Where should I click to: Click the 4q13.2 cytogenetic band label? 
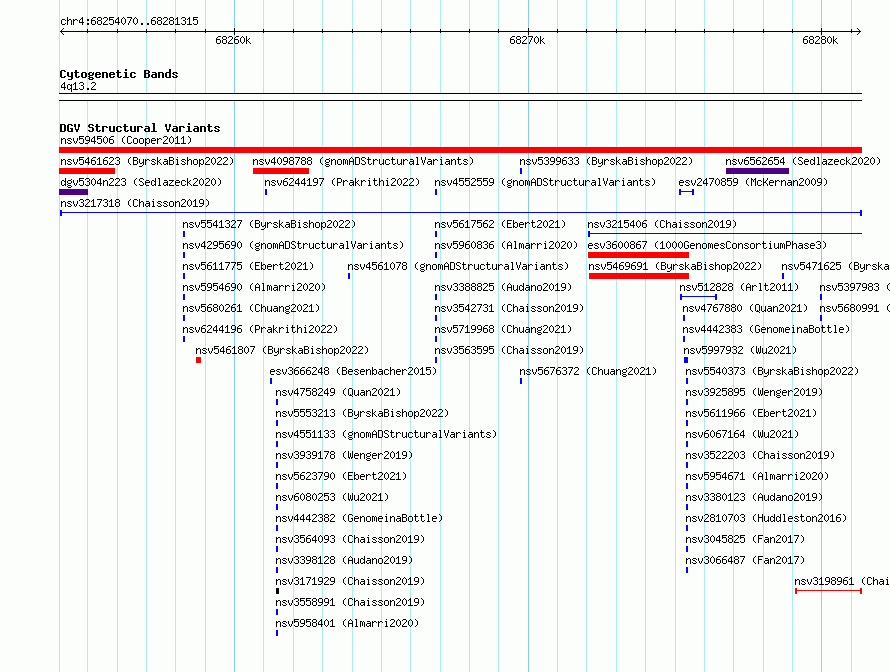pos(78,86)
